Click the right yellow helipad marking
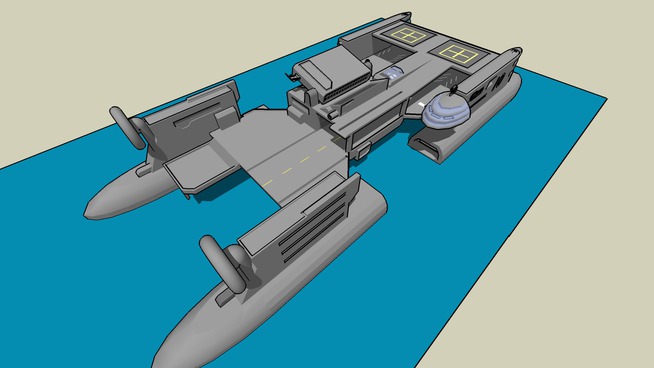 click(x=458, y=54)
